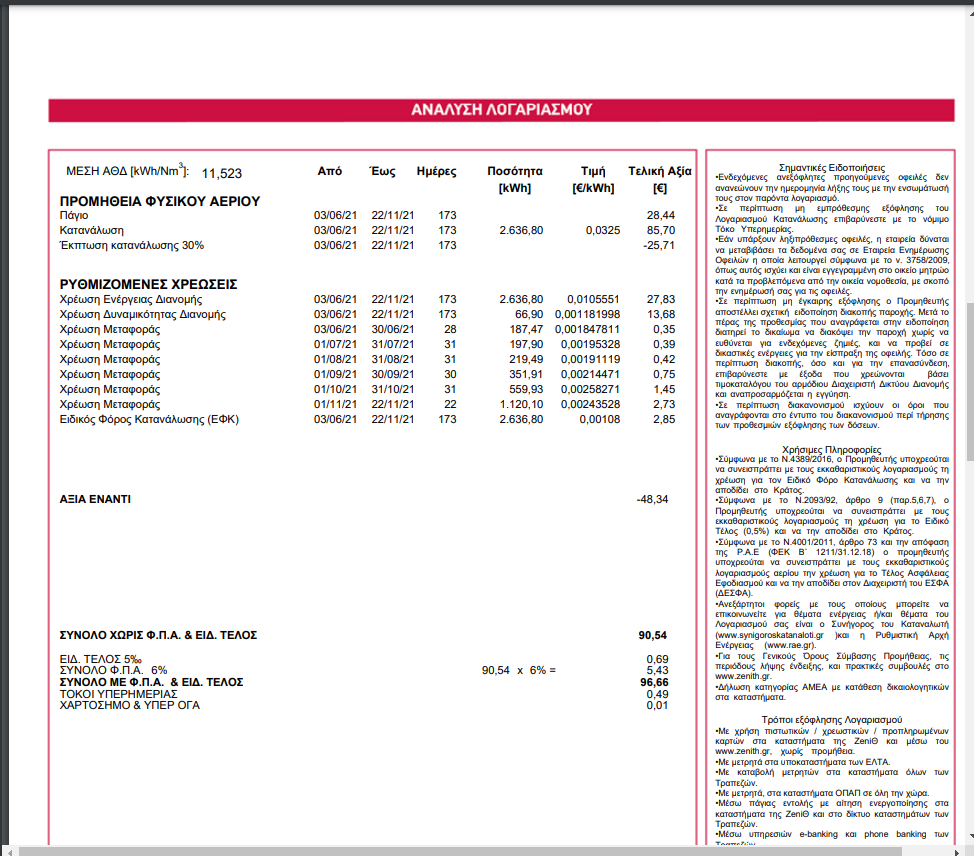Select the ΕΦΚ price 0,00108
Viewport: 974px width, 856px height.
[x=599, y=419]
